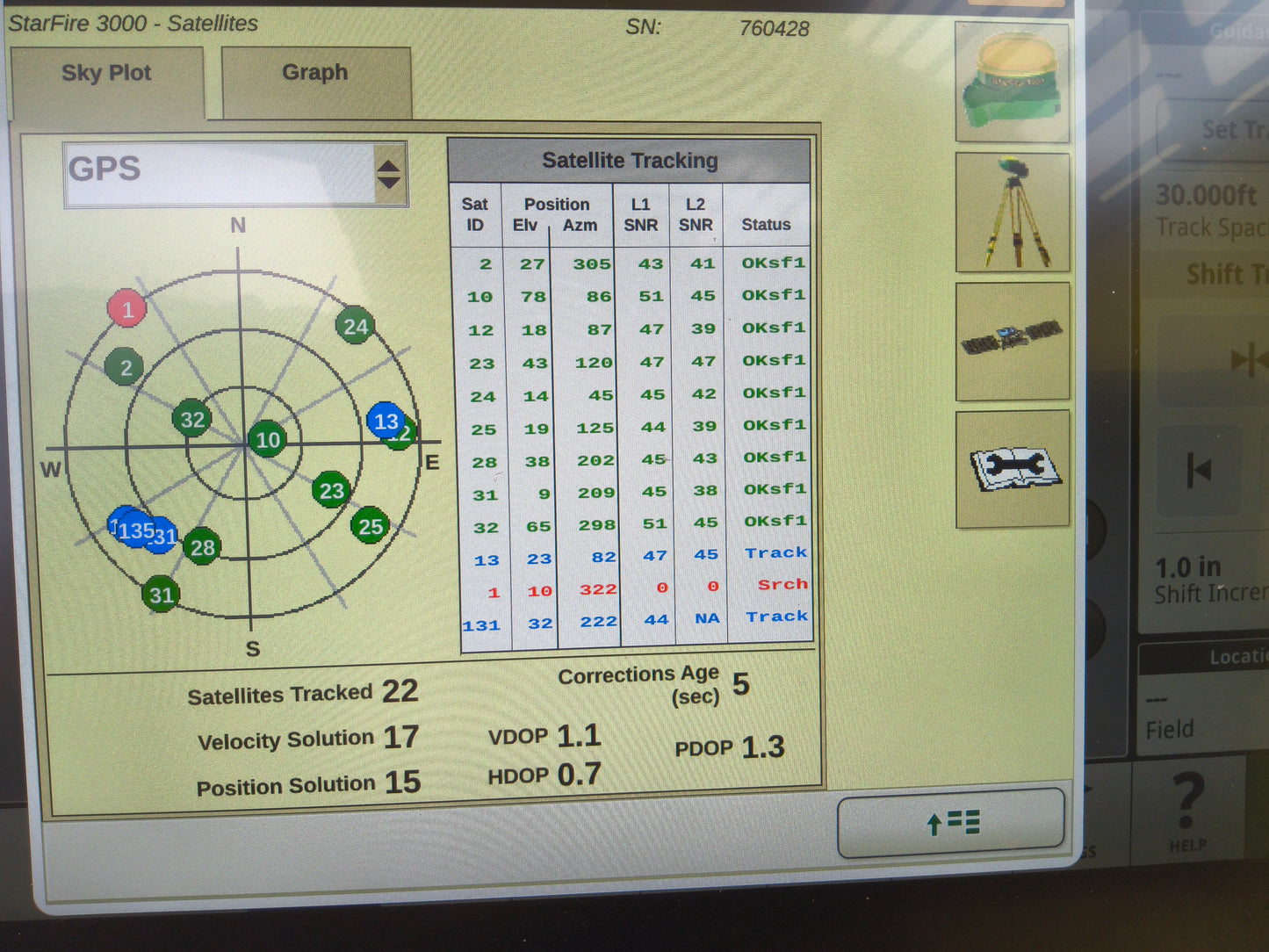Viewport: 1269px width, 952px height.
Task: Select satellite 23 marker on sky plot
Action: 331,490
